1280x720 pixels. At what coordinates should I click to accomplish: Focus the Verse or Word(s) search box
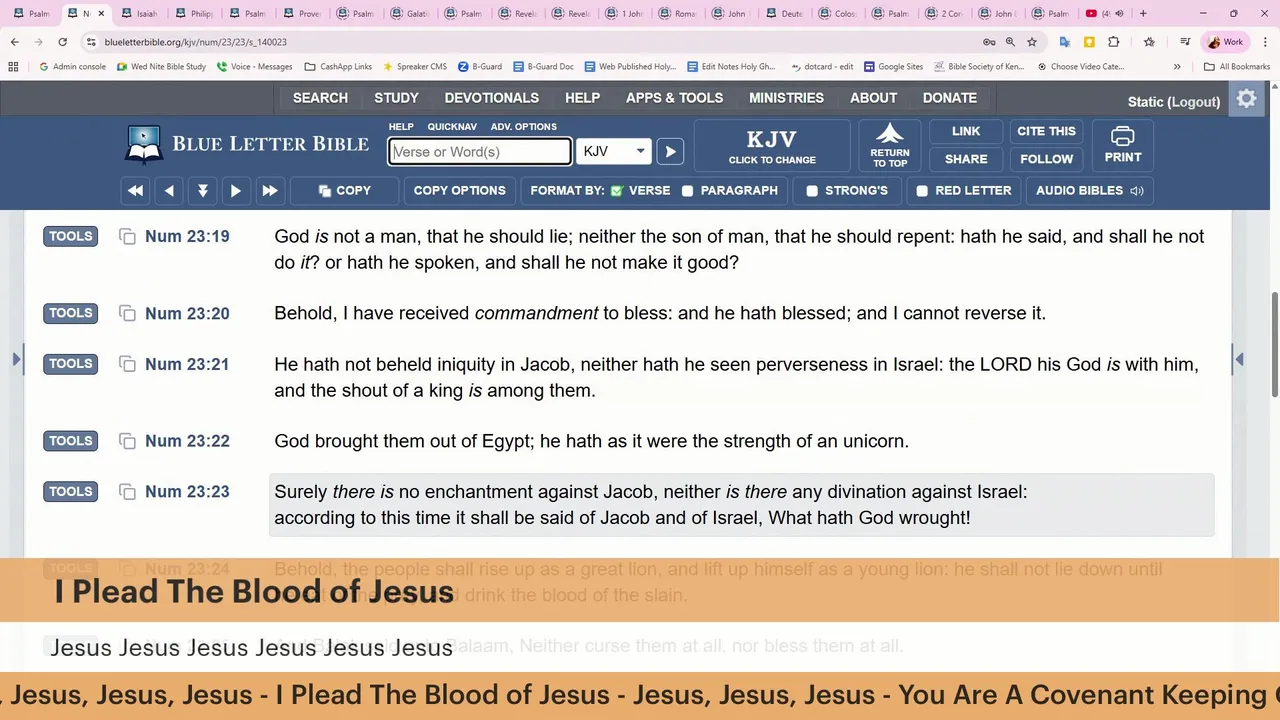click(480, 152)
